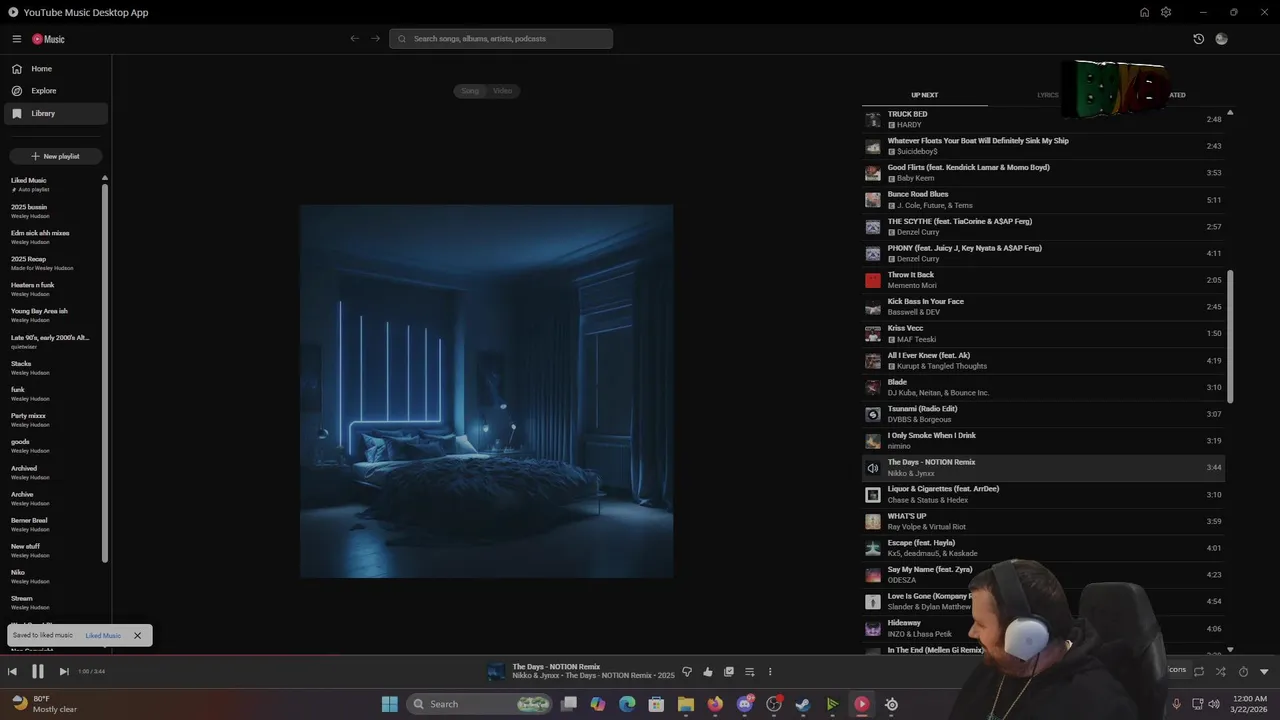Click the thumbs up like button
The height and width of the screenshot is (720, 1280).
(708, 672)
